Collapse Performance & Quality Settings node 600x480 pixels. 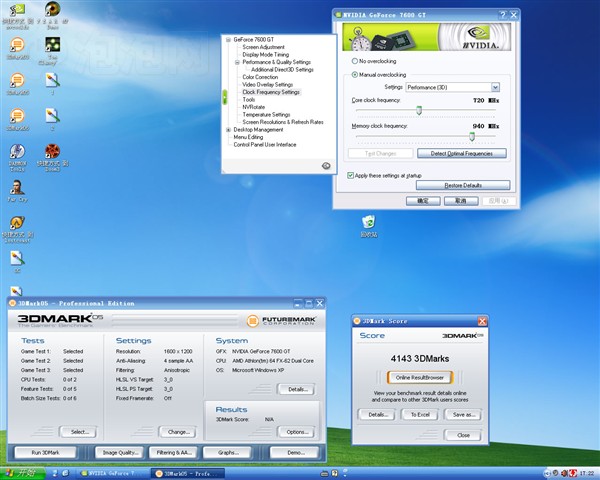(237, 62)
